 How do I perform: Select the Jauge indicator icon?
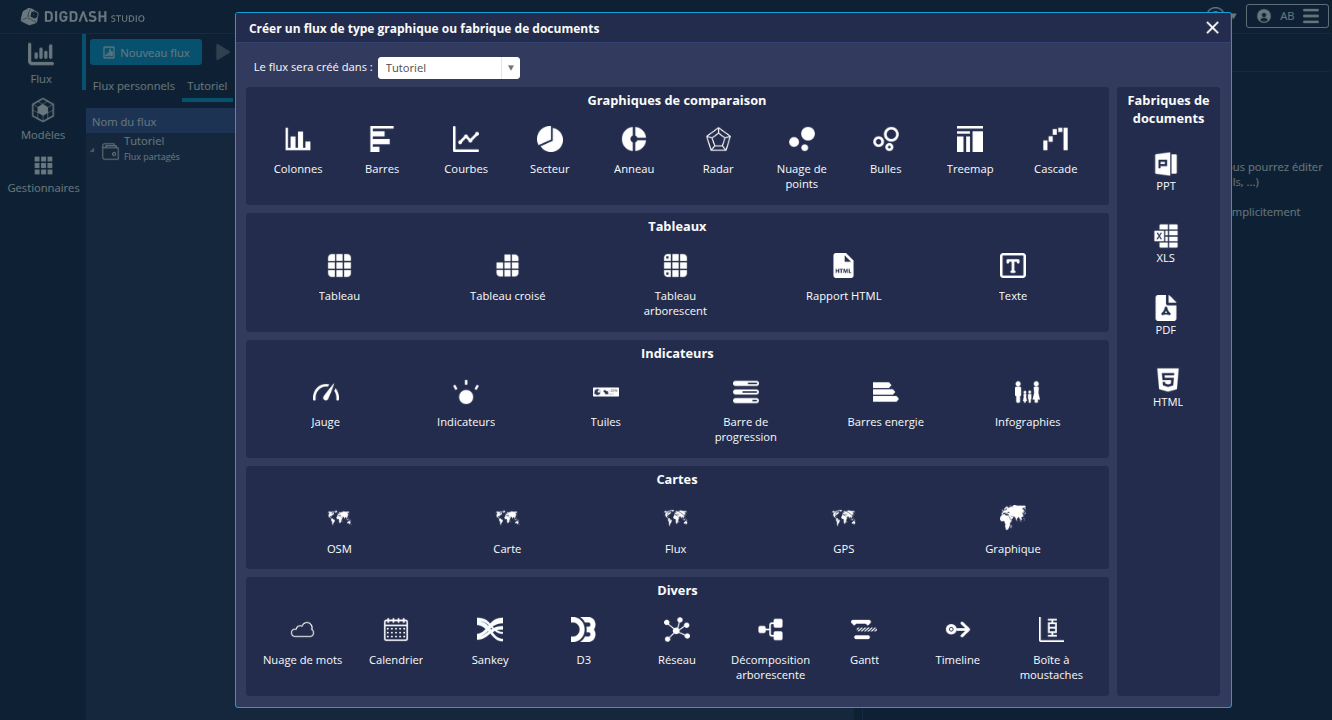click(325, 393)
